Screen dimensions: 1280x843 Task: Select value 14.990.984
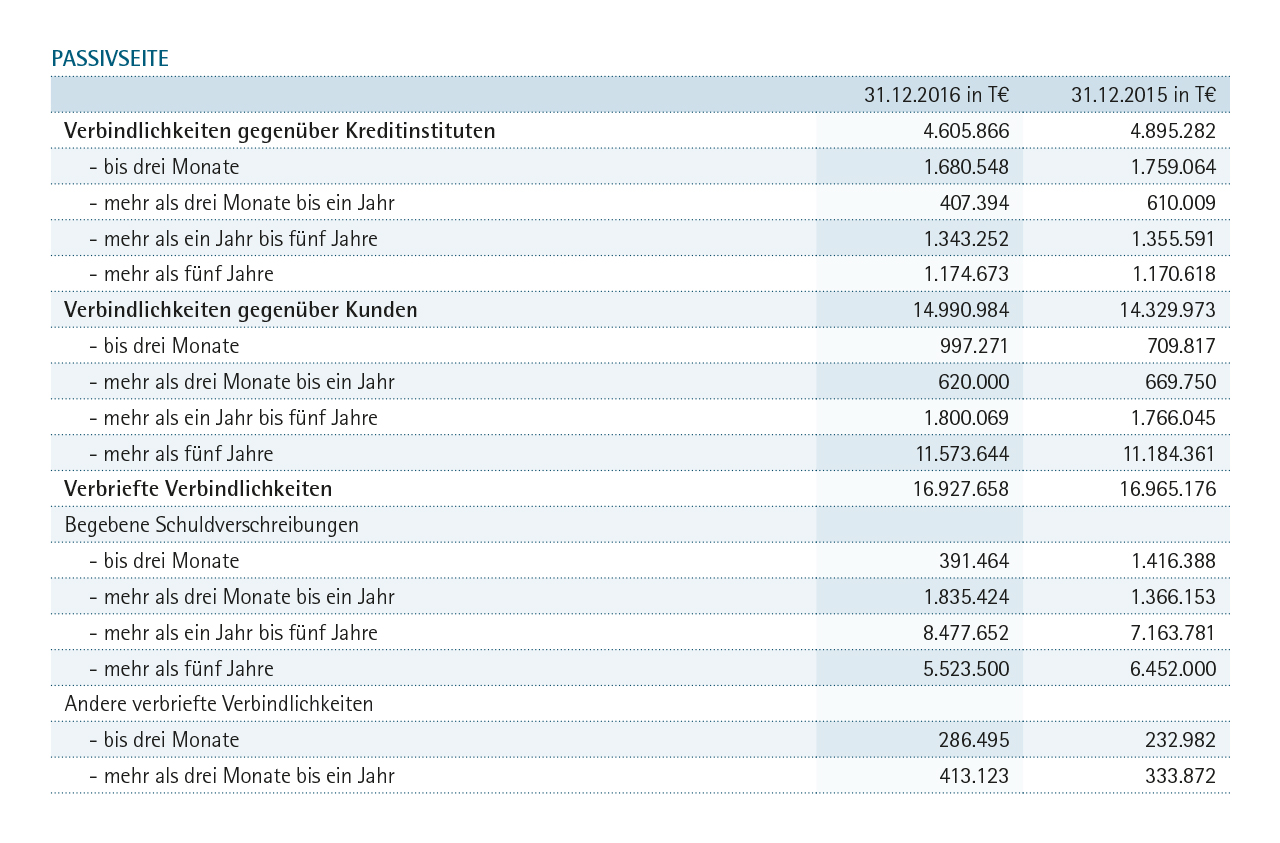pos(962,310)
